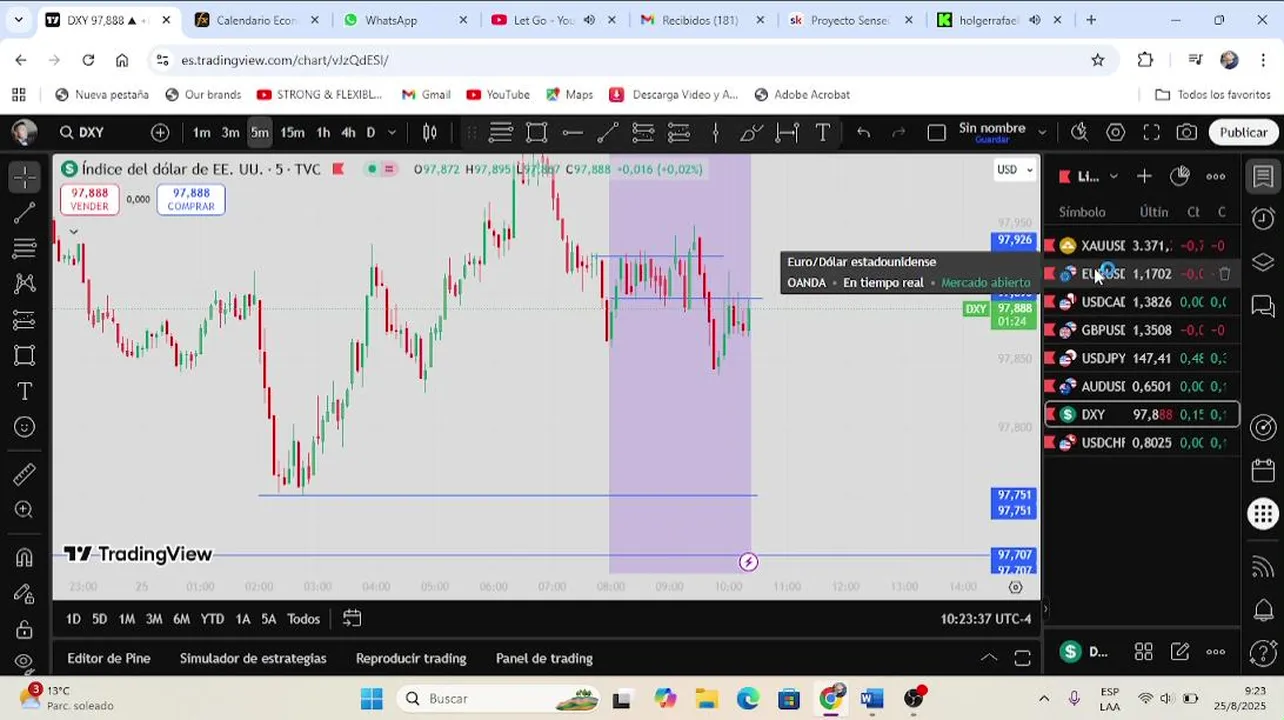Select GBPUSD in the watchlist

(x=1142, y=330)
